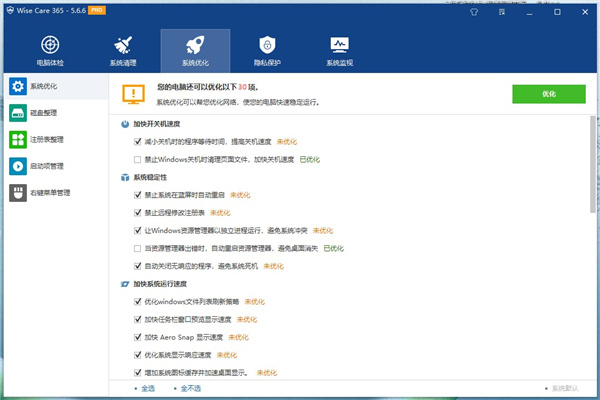Click the skin shirt icon in title bar

[x=474, y=12]
